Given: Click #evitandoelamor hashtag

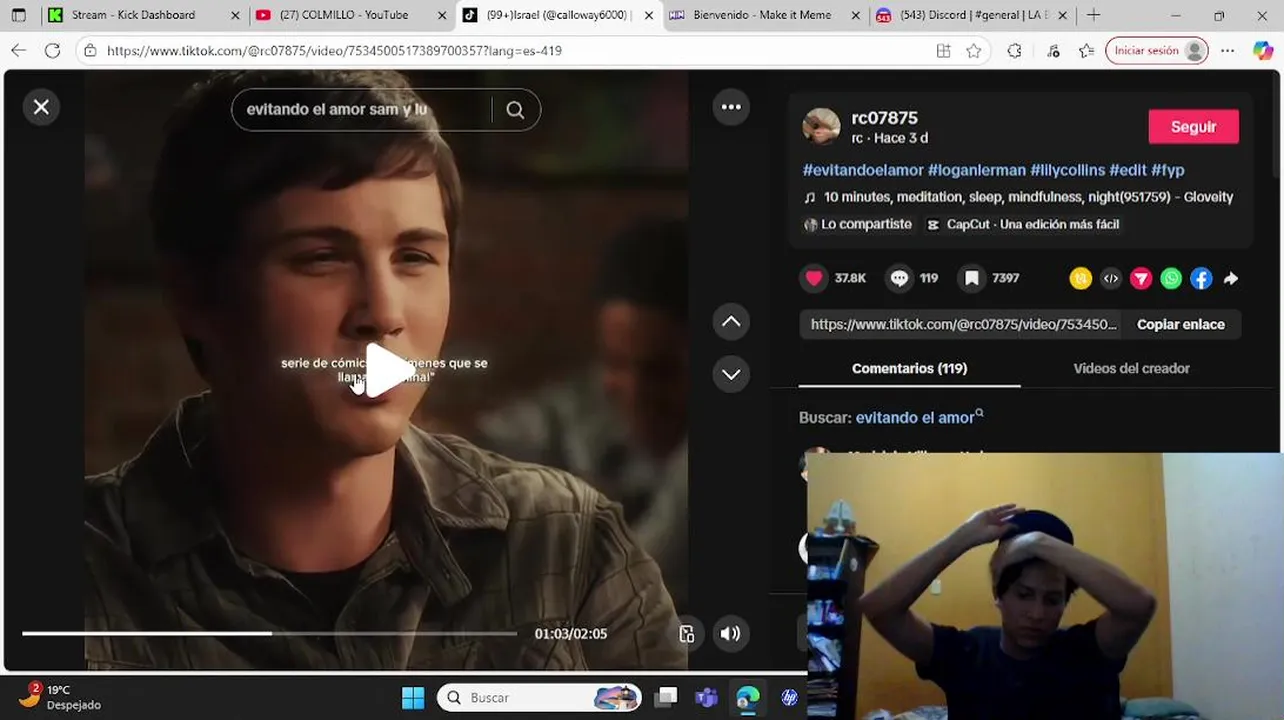Looking at the screenshot, I should [862, 170].
